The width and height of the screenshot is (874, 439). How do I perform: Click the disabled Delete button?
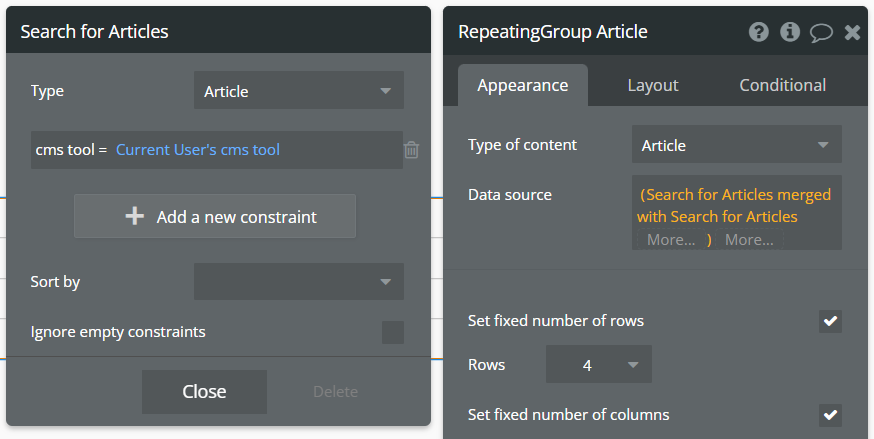(335, 391)
